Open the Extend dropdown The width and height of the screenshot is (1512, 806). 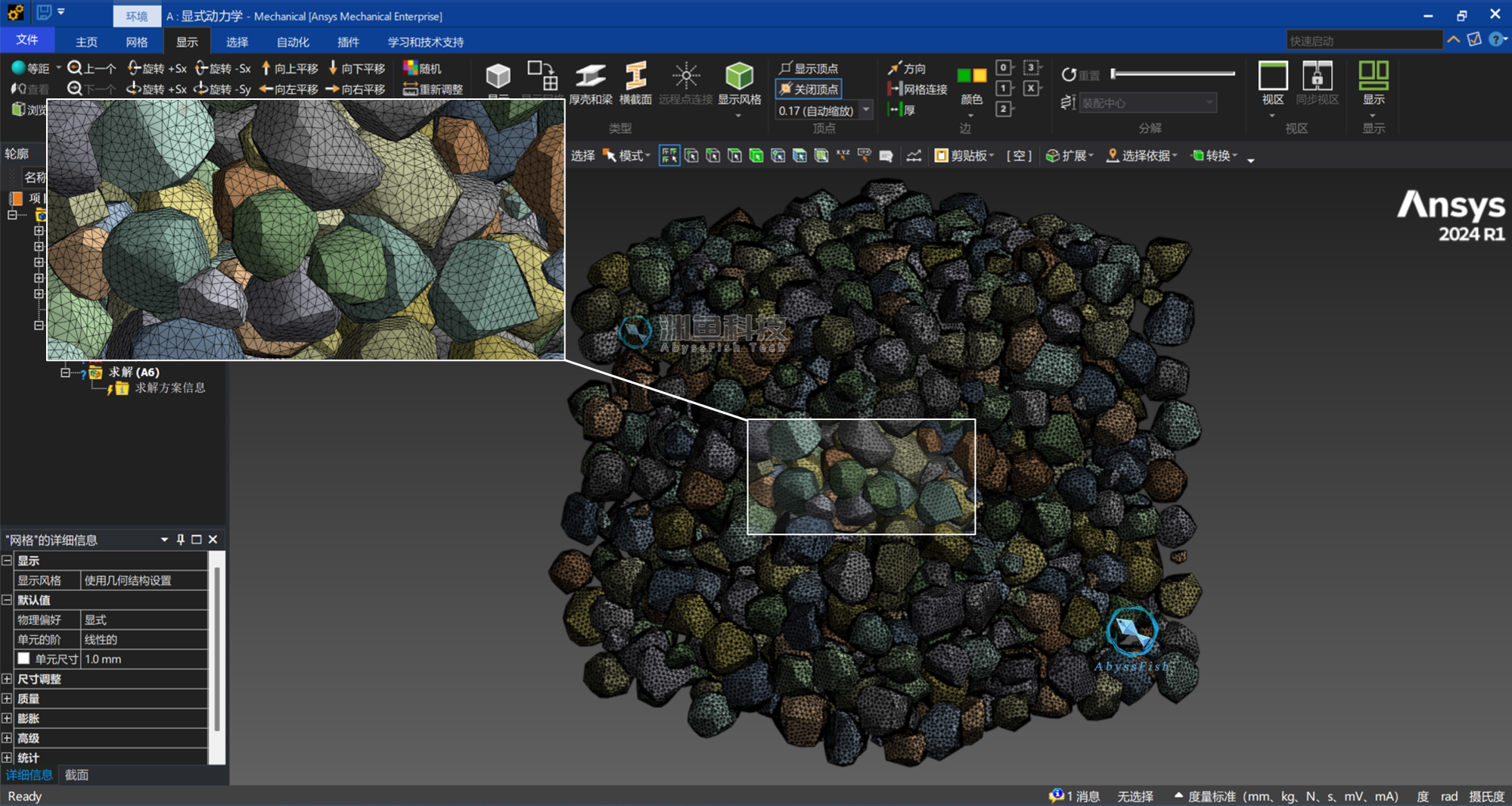point(1070,155)
